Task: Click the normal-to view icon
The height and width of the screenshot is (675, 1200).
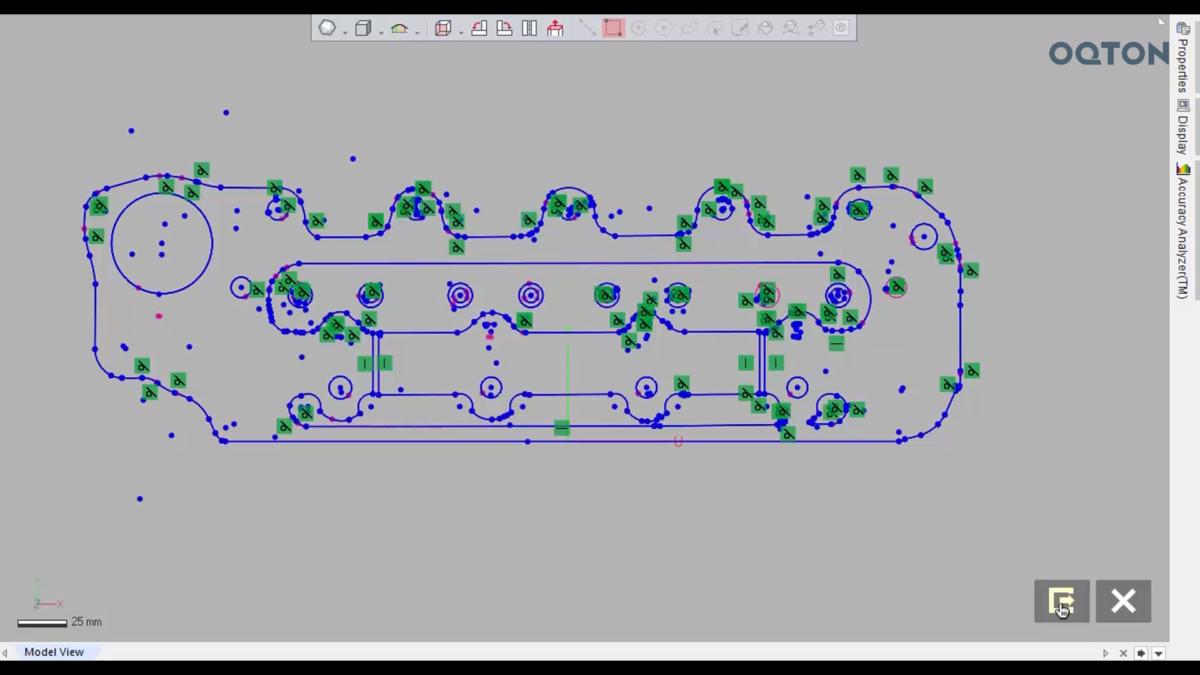Action: pos(555,28)
